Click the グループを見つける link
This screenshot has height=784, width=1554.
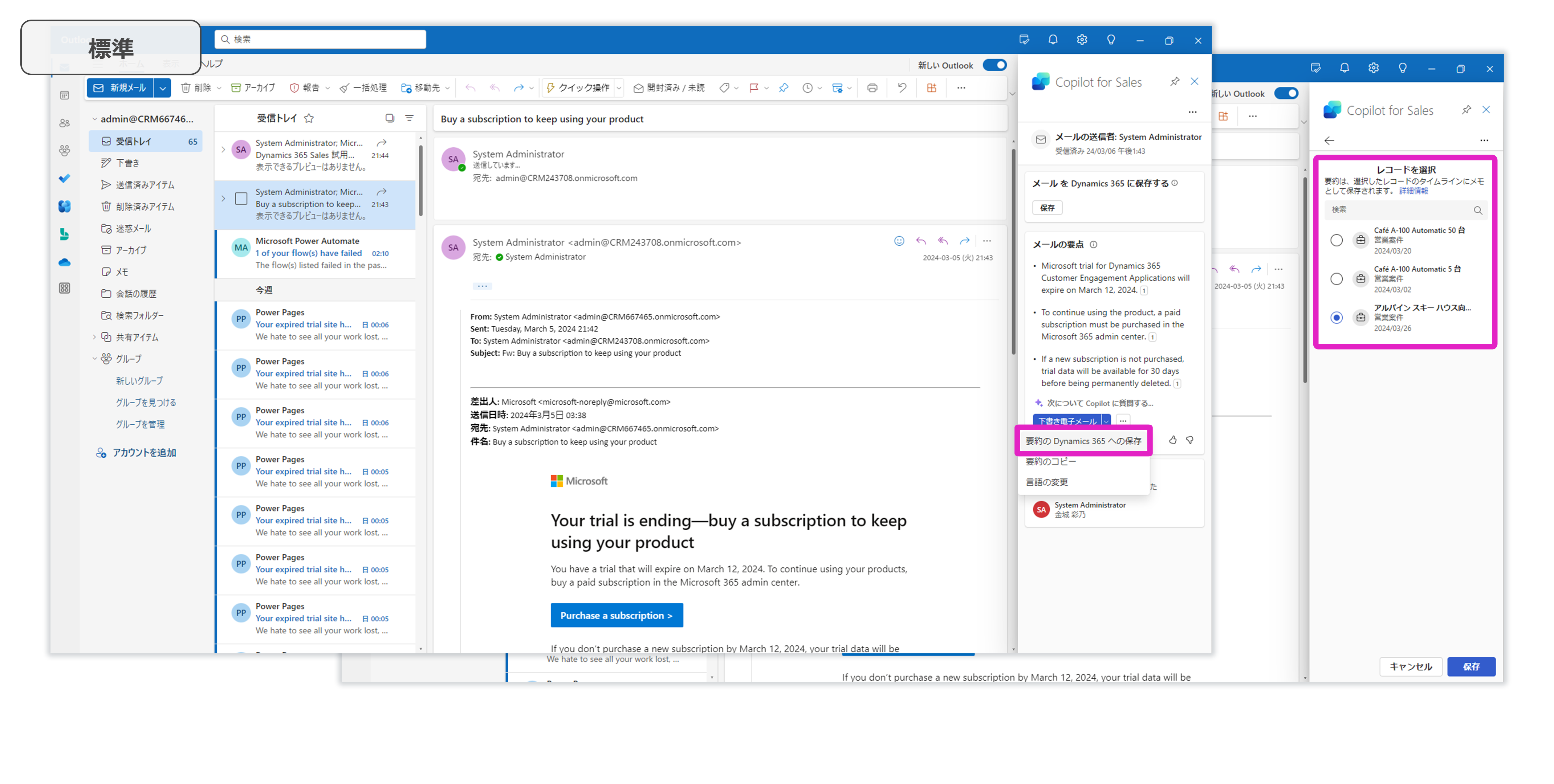146,402
